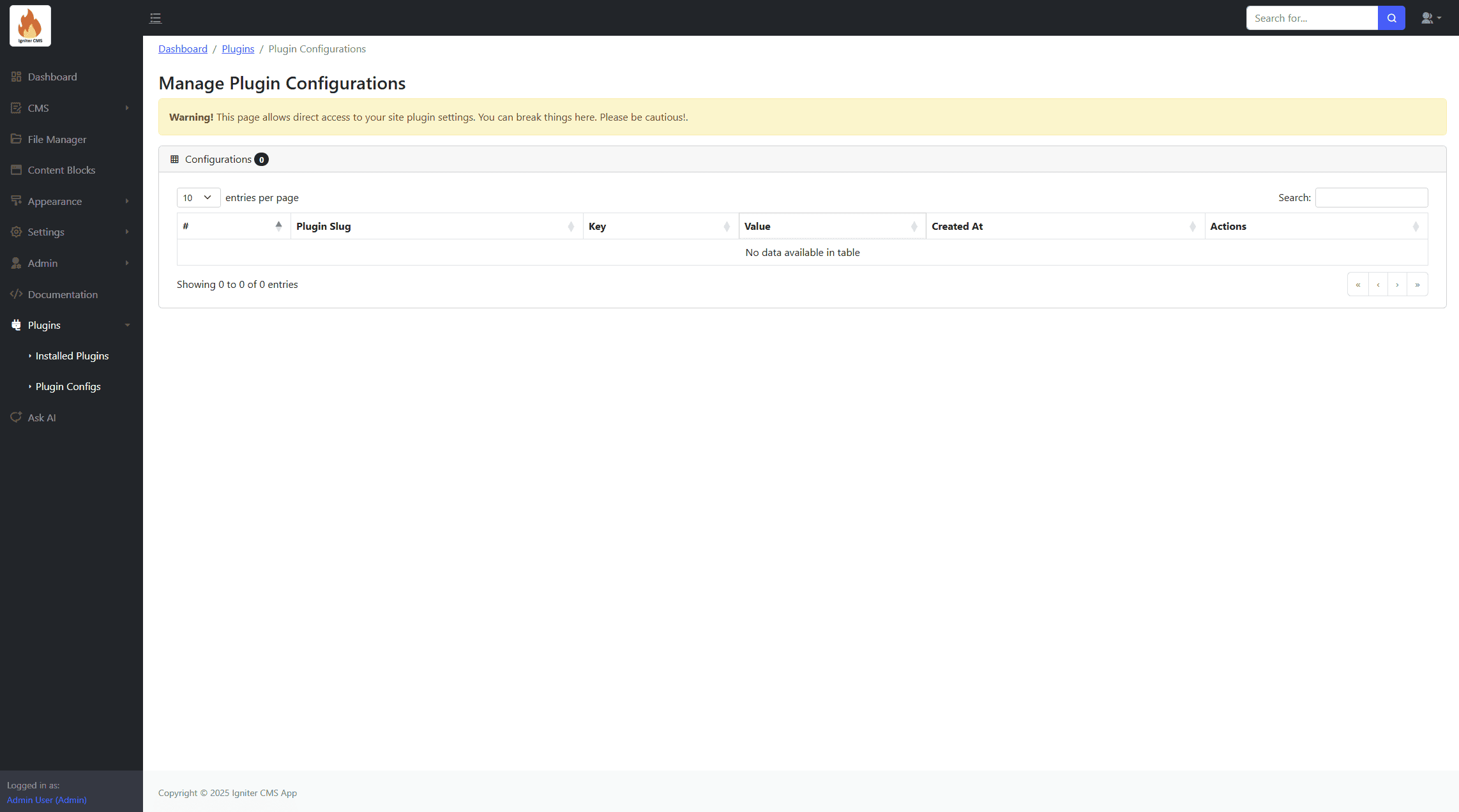Screen dimensions: 1459x812
Task: Select Installed Plugins submenu item
Action: point(72,356)
